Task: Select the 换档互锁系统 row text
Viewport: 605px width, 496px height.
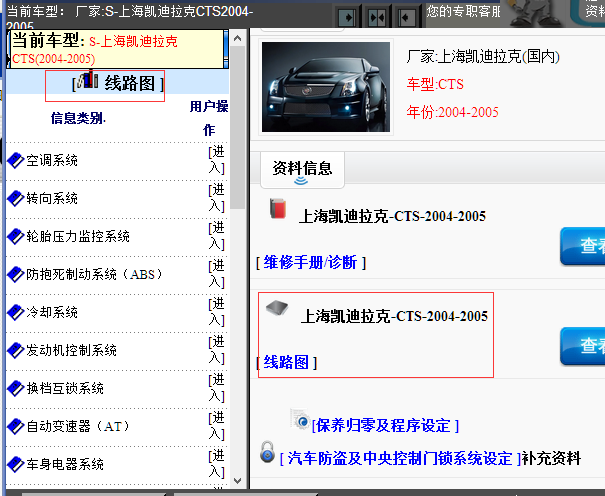Action: pos(65,388)
